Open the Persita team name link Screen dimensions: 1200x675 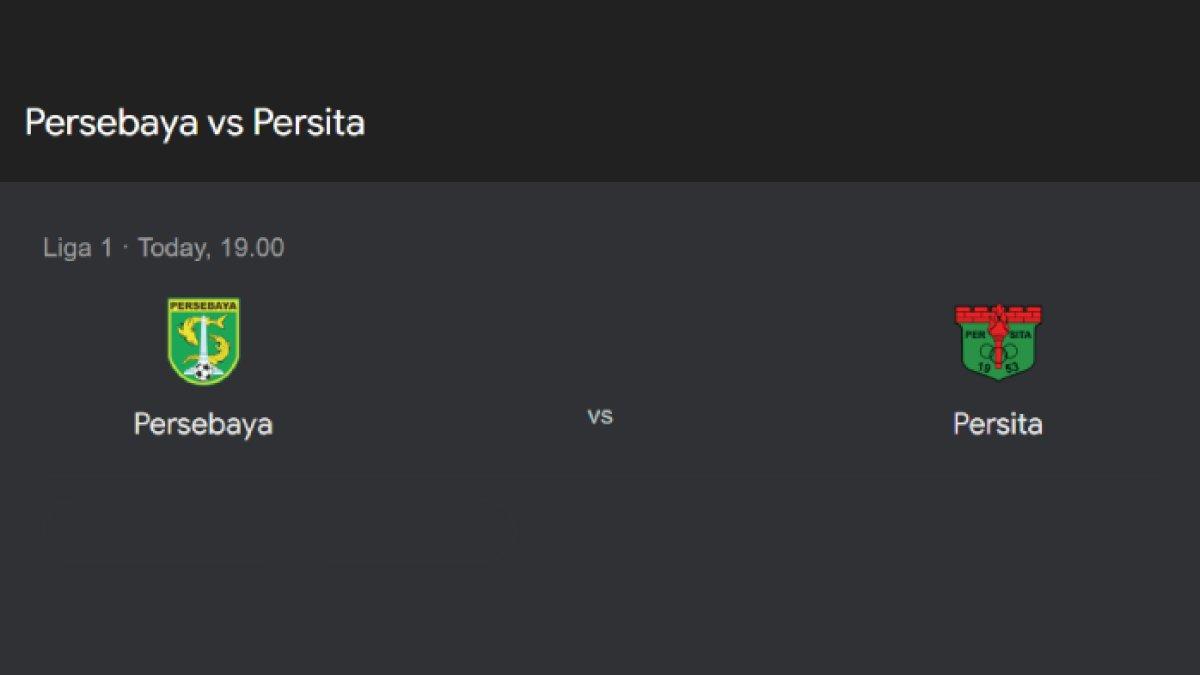tap(998, 424)
